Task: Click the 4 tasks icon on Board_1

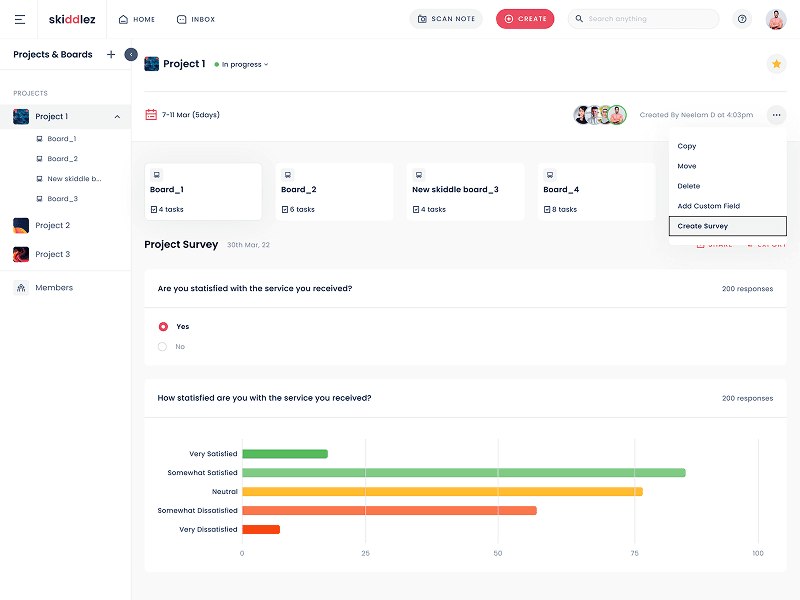Action: [x=154, y=209]
